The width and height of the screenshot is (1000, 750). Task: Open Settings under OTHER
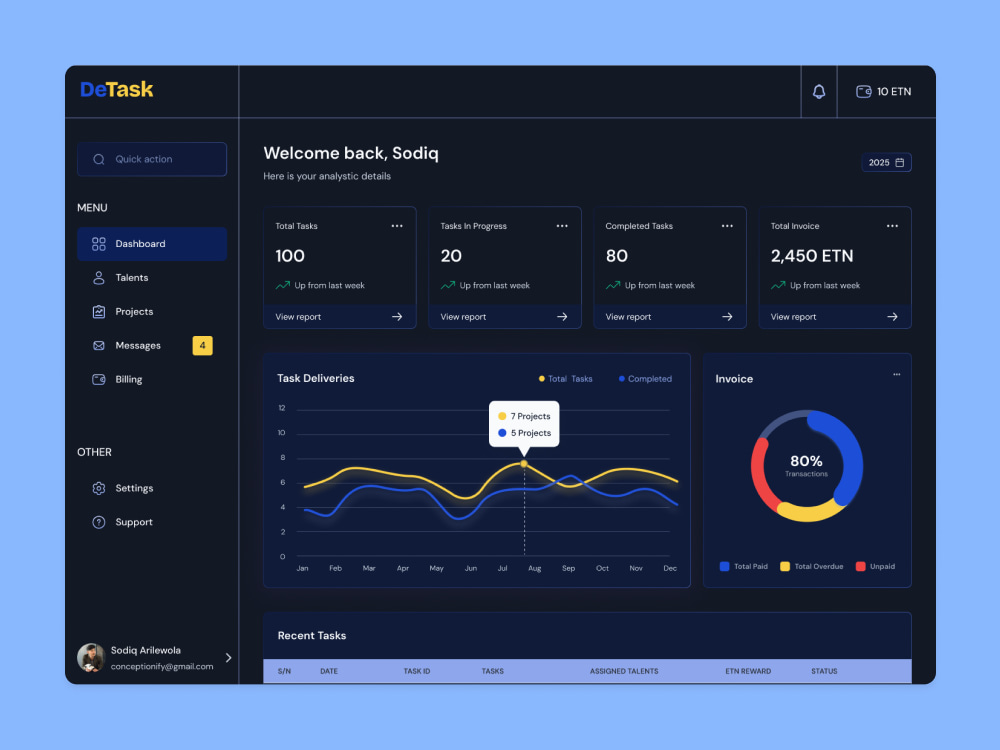152,488
